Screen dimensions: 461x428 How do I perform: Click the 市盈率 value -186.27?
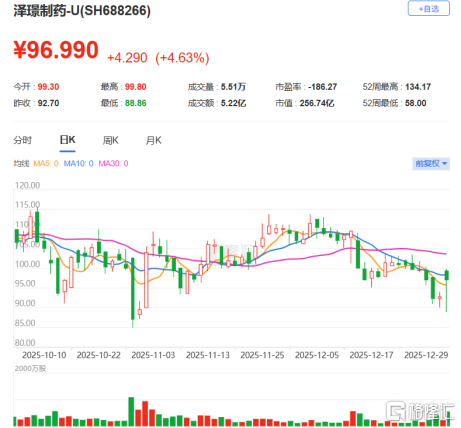tap(323, 87)
